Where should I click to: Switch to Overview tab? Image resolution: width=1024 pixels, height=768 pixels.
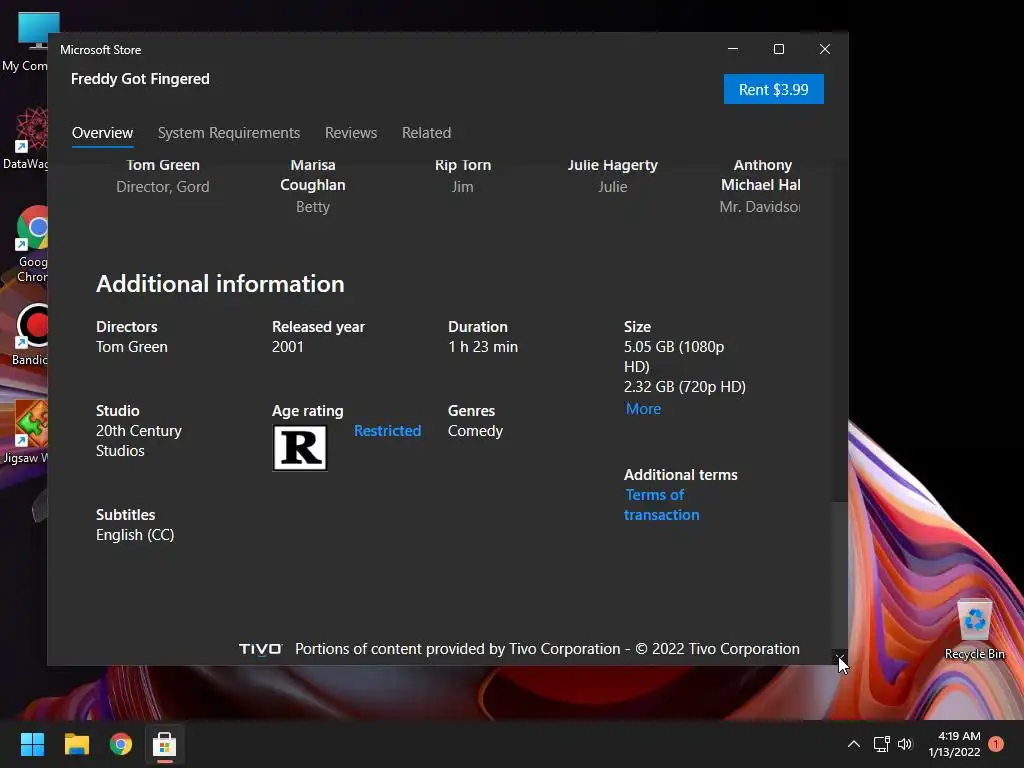(x=103, y=133)
